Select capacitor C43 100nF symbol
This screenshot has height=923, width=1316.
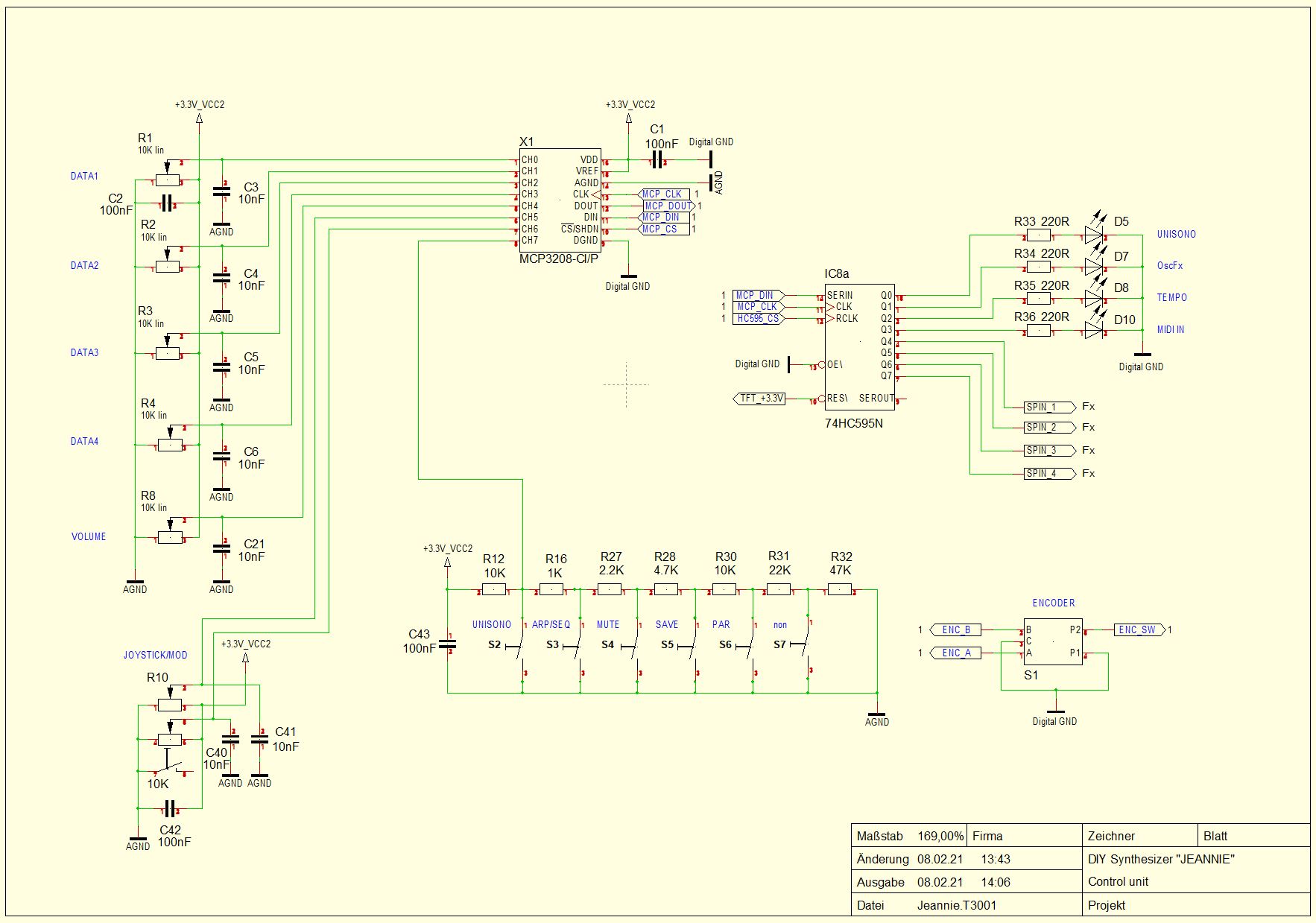tap(448, 644)
